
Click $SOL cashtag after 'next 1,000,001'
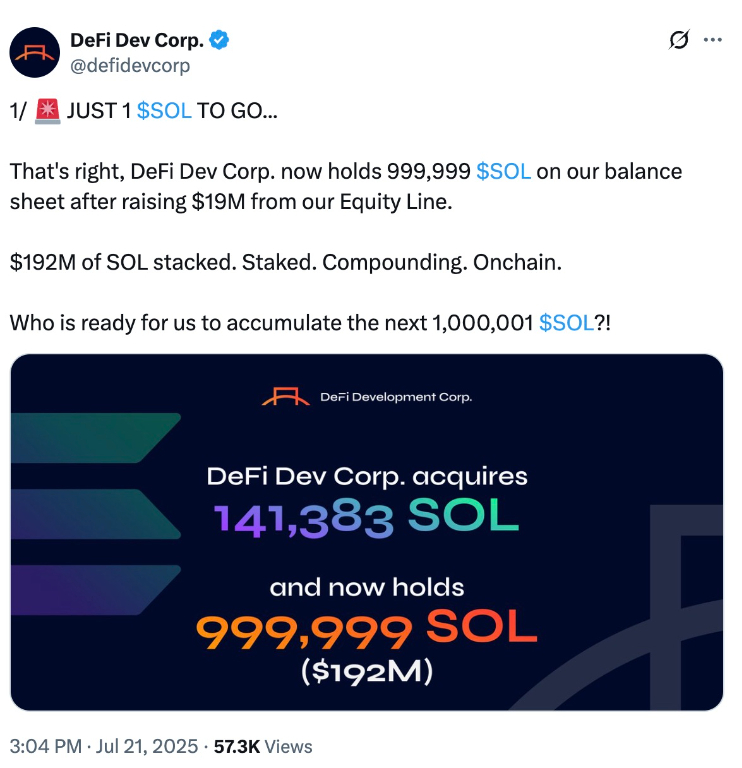[566, 323]
